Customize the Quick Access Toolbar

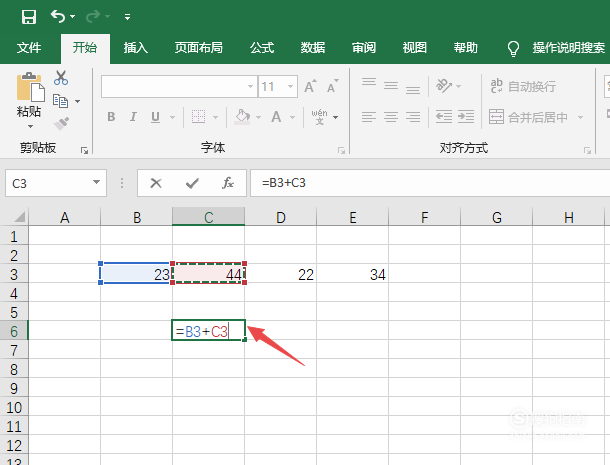pos(127,17)
